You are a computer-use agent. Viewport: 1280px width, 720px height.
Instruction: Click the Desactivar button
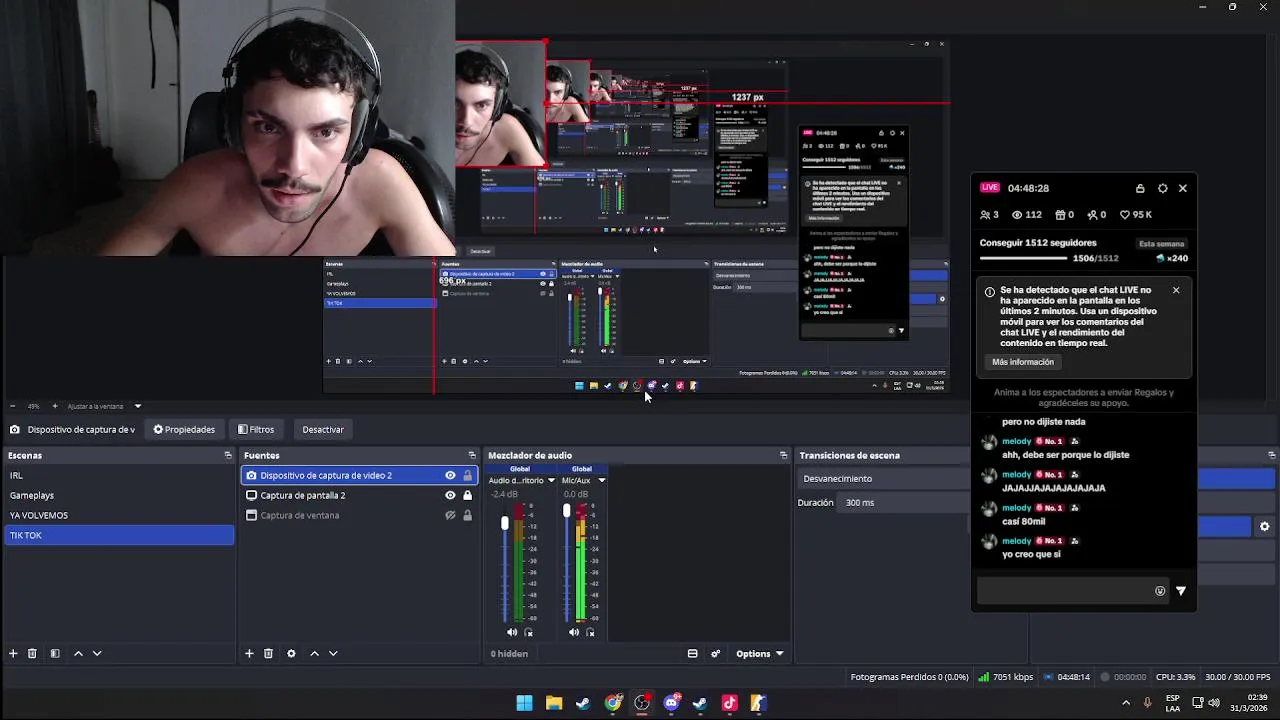[x=323, y=429]
